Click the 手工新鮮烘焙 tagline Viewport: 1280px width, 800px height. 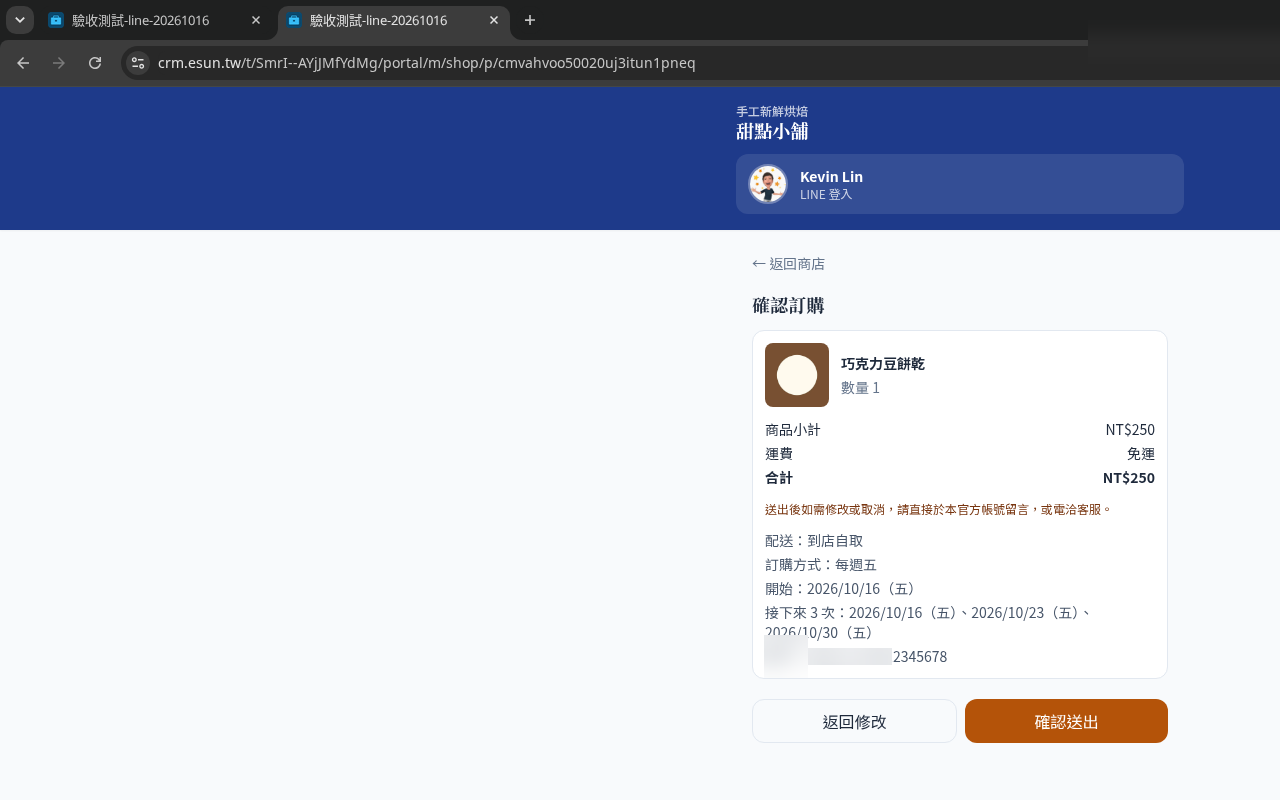tap(772, 111)
